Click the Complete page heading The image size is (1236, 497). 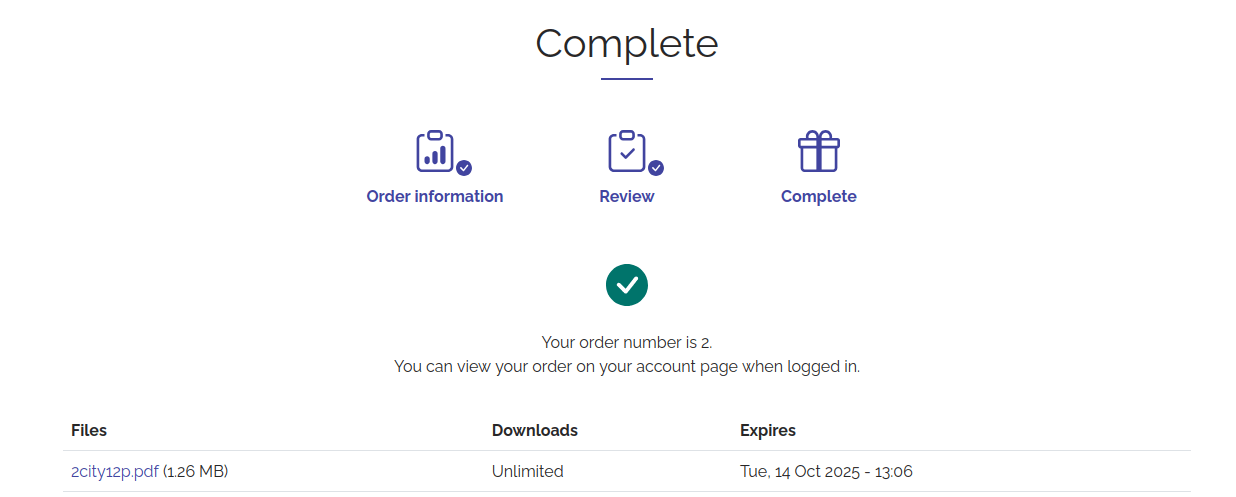627,43
